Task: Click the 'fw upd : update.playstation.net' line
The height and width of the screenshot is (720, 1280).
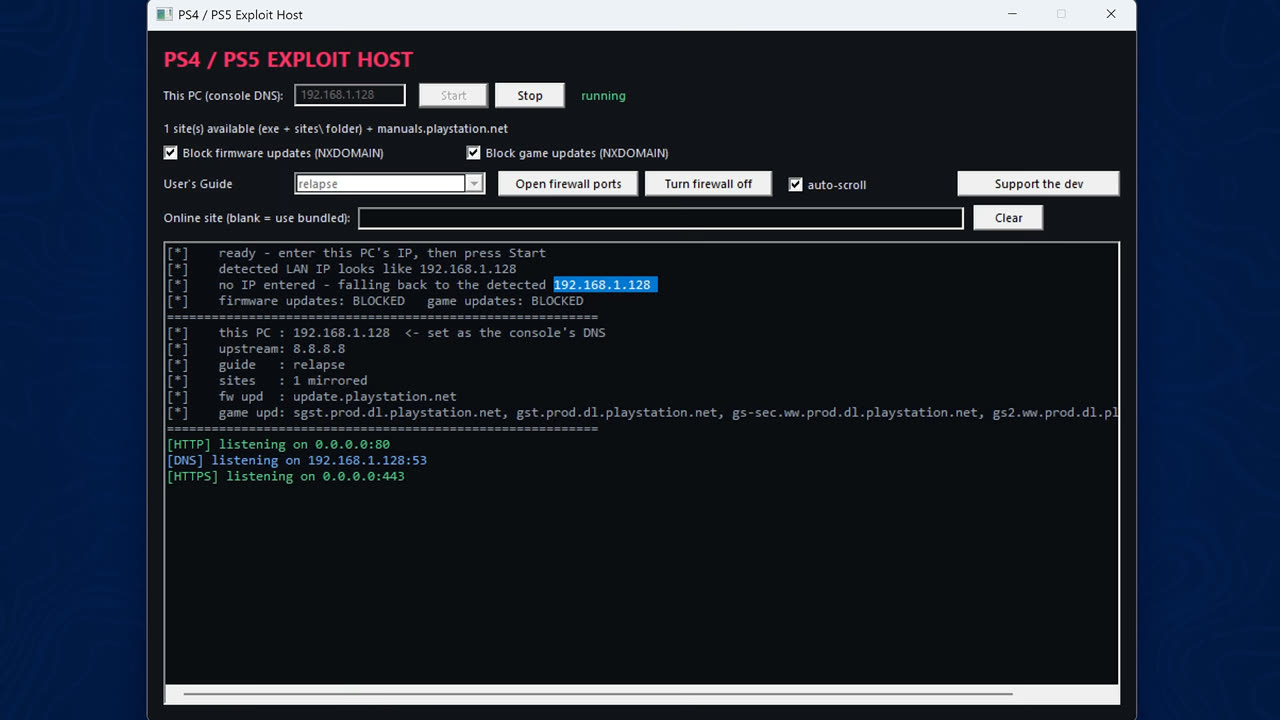Action: click(x=312, y=397)
